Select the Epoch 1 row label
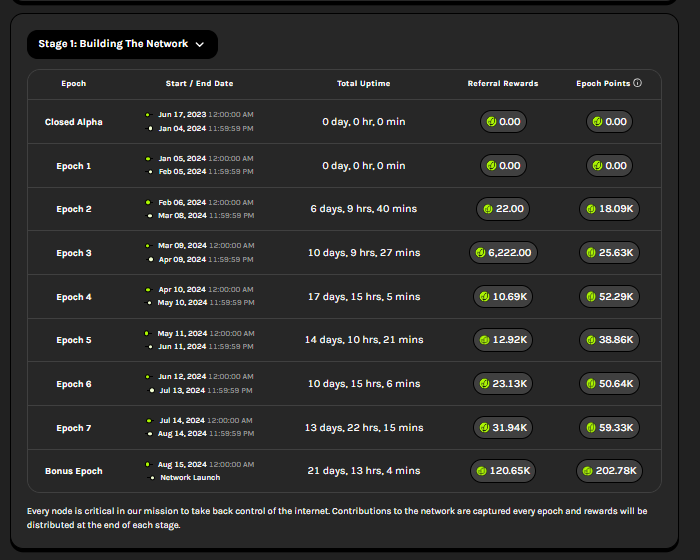The width and height of the screenshot is (700, 560). click(x=74, y=166)
